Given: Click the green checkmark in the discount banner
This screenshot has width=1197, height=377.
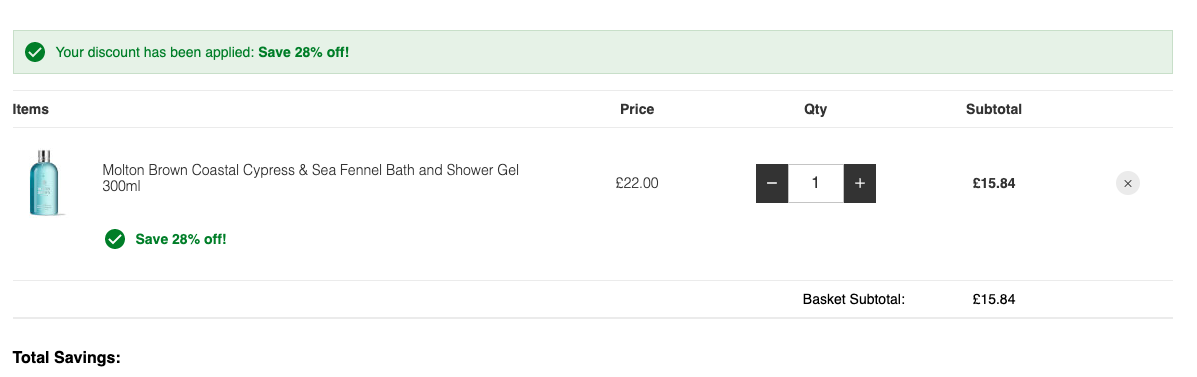Looking at the screenshot, I should (x=34, y=53).
